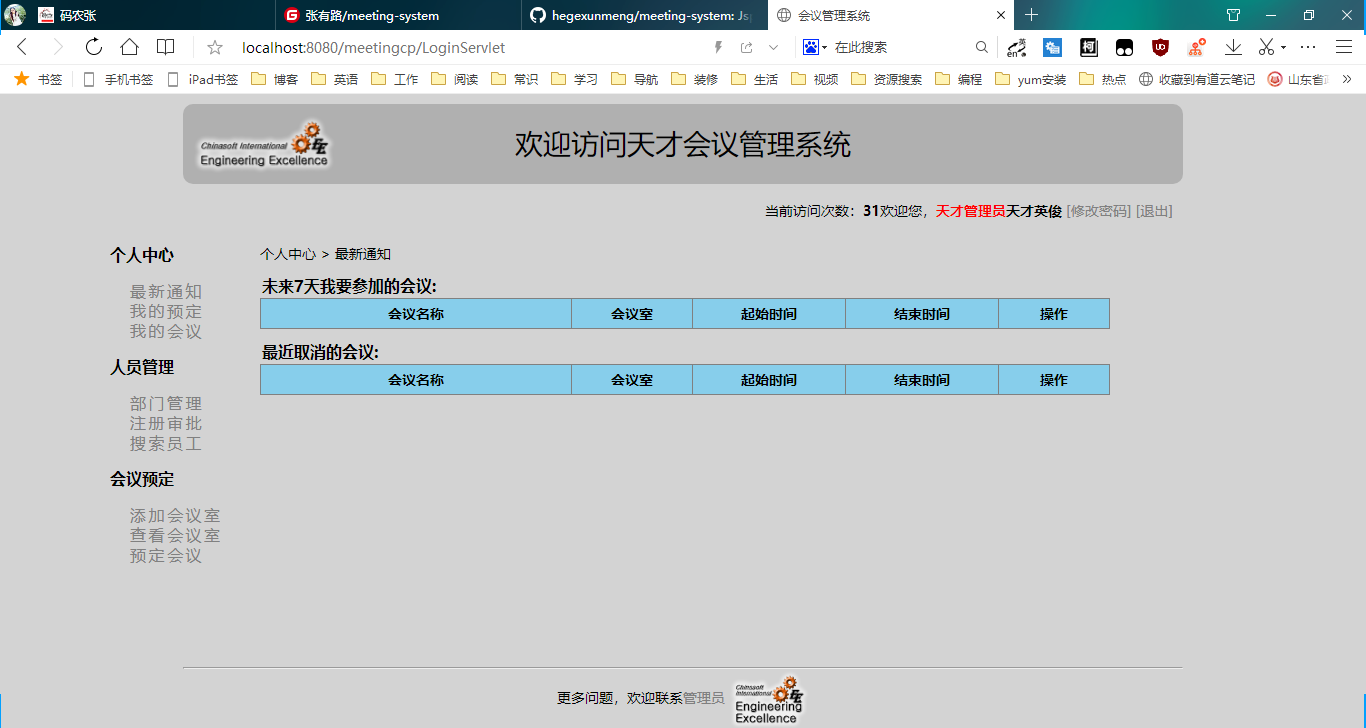Open the browser hamburger menu
1366x728 pixels.
pos(1344,46)
